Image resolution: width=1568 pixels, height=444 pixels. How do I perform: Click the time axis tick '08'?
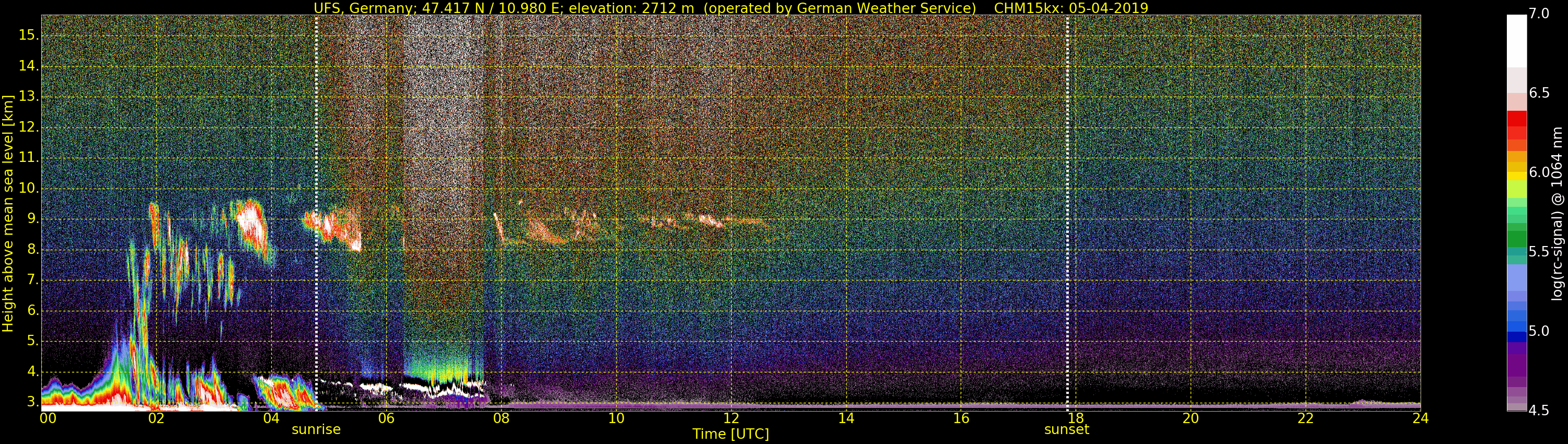click(501, 418)
